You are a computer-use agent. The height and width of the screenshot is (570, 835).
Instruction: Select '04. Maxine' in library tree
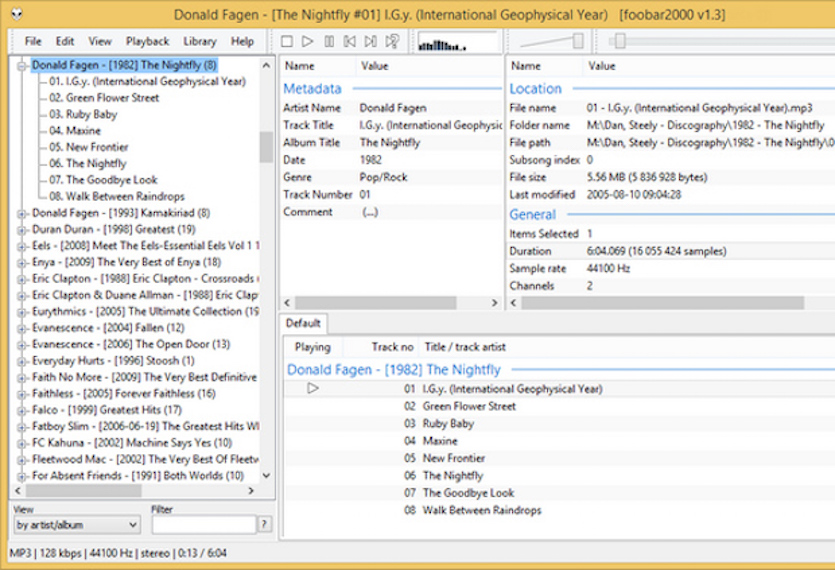coord(75,131)
